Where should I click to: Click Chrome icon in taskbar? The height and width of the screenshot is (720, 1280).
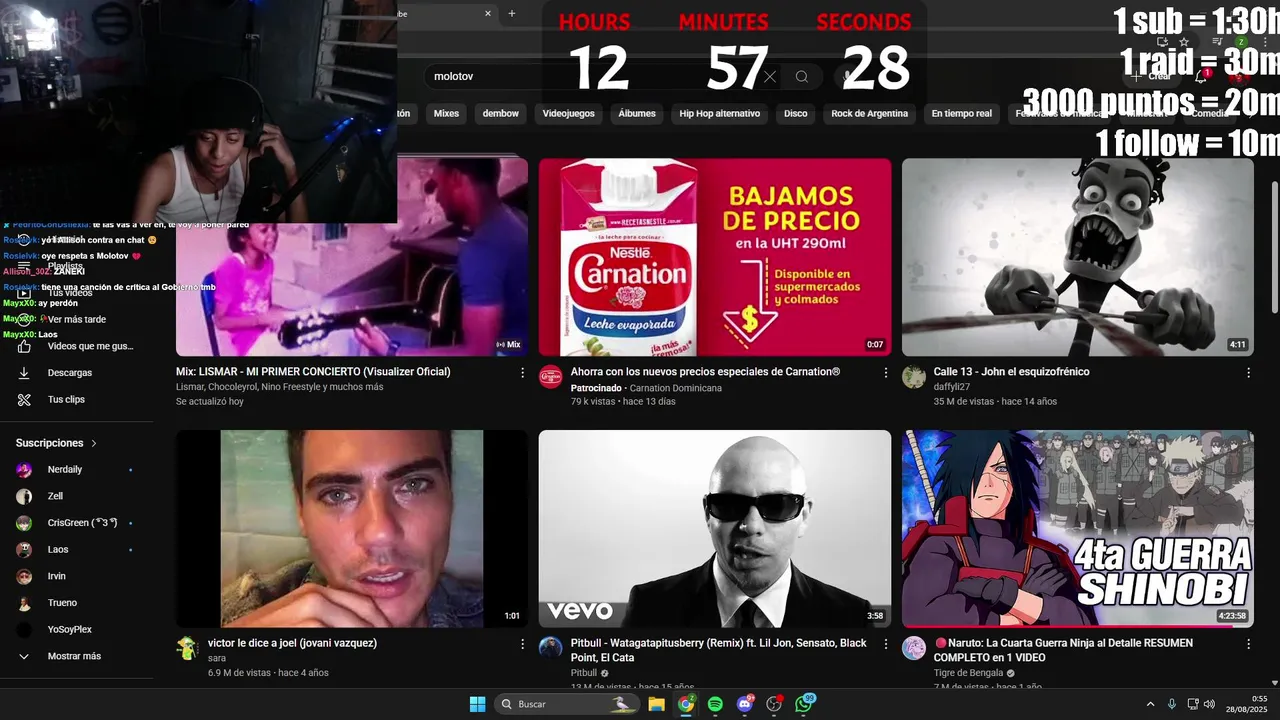(x=686, y=704)
